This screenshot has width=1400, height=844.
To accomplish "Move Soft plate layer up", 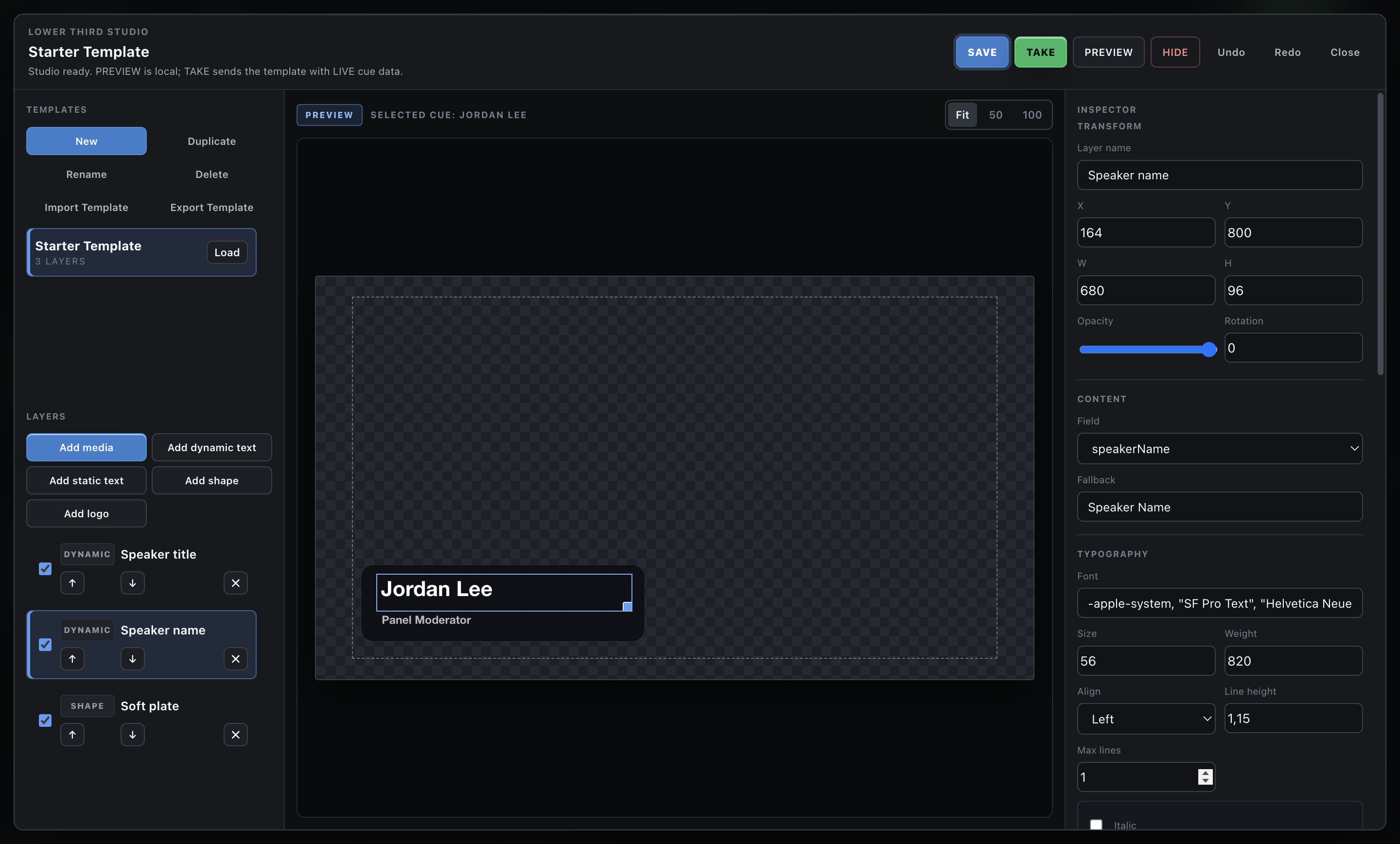I will 72,734.
